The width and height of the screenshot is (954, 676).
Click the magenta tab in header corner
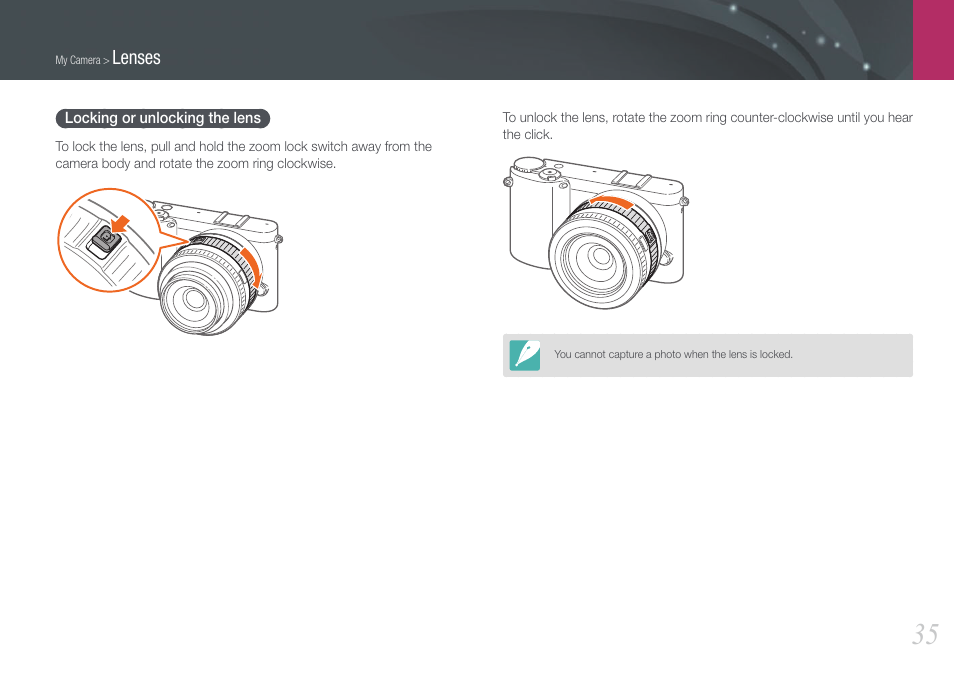click(x=933, y=40)
